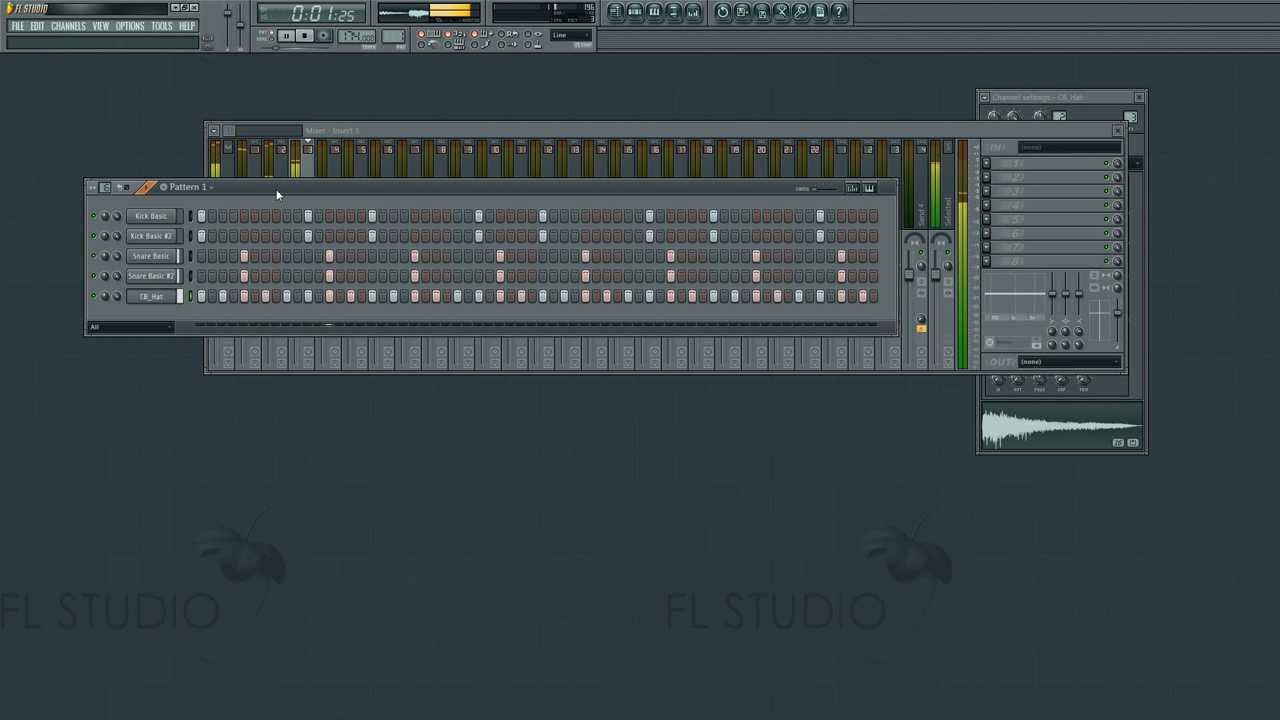
Task: Click the orange pattern icon beside Pattern 1
Action: point(147,187)
